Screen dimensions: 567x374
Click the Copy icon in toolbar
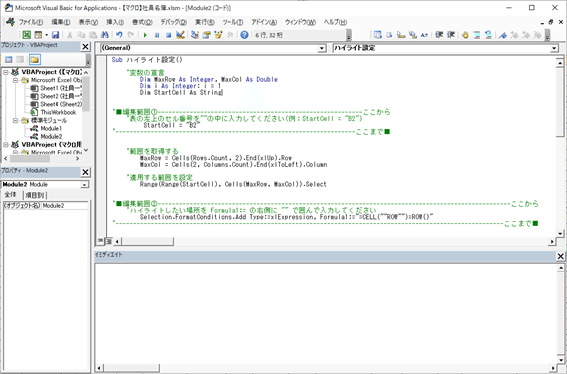[x=81, y=35]
